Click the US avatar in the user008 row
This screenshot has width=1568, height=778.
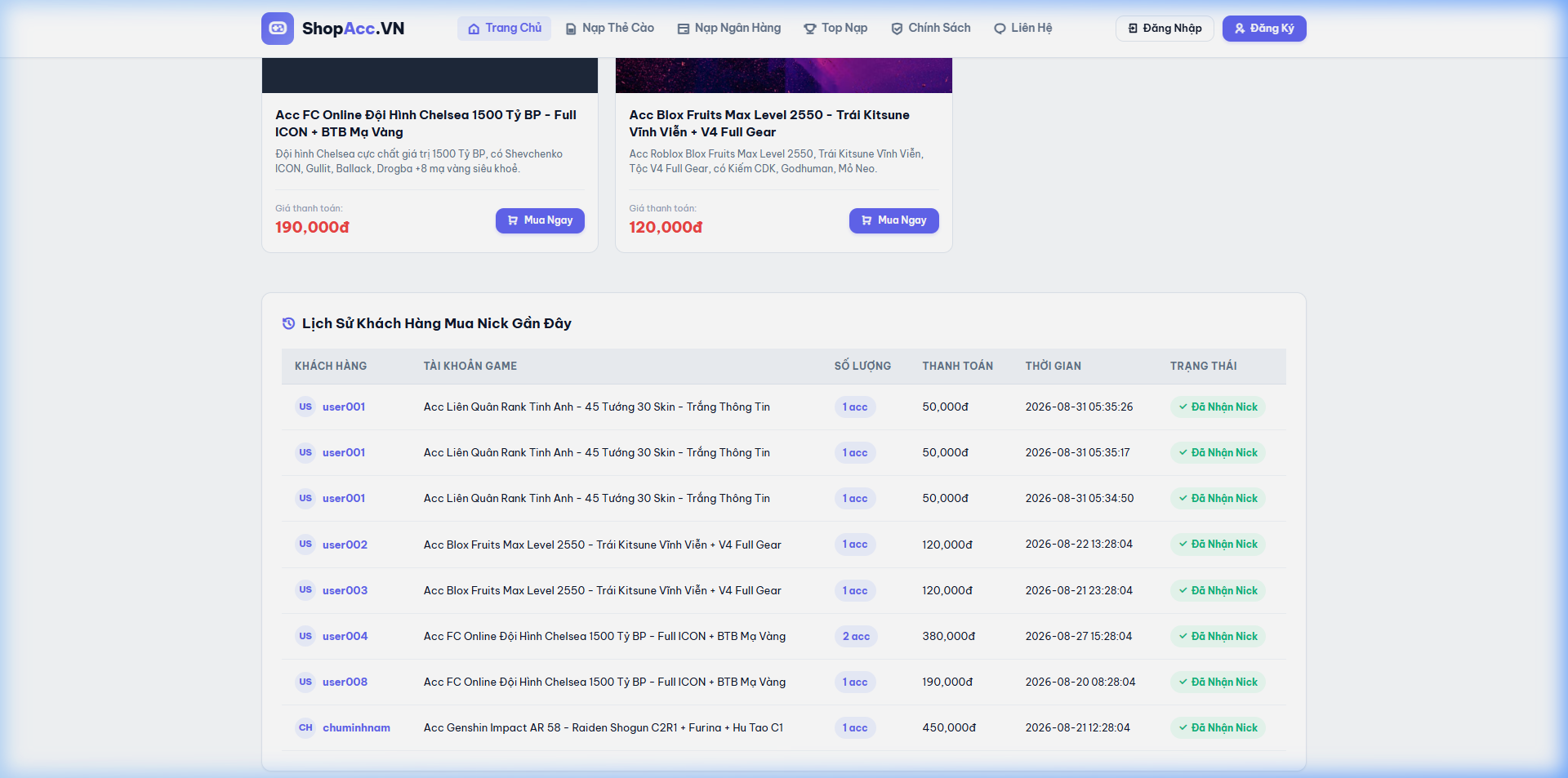305,682
